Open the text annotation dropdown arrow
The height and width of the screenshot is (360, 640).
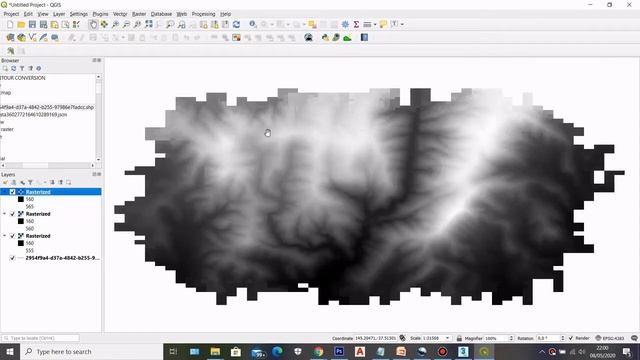click(x=402, y=24)
